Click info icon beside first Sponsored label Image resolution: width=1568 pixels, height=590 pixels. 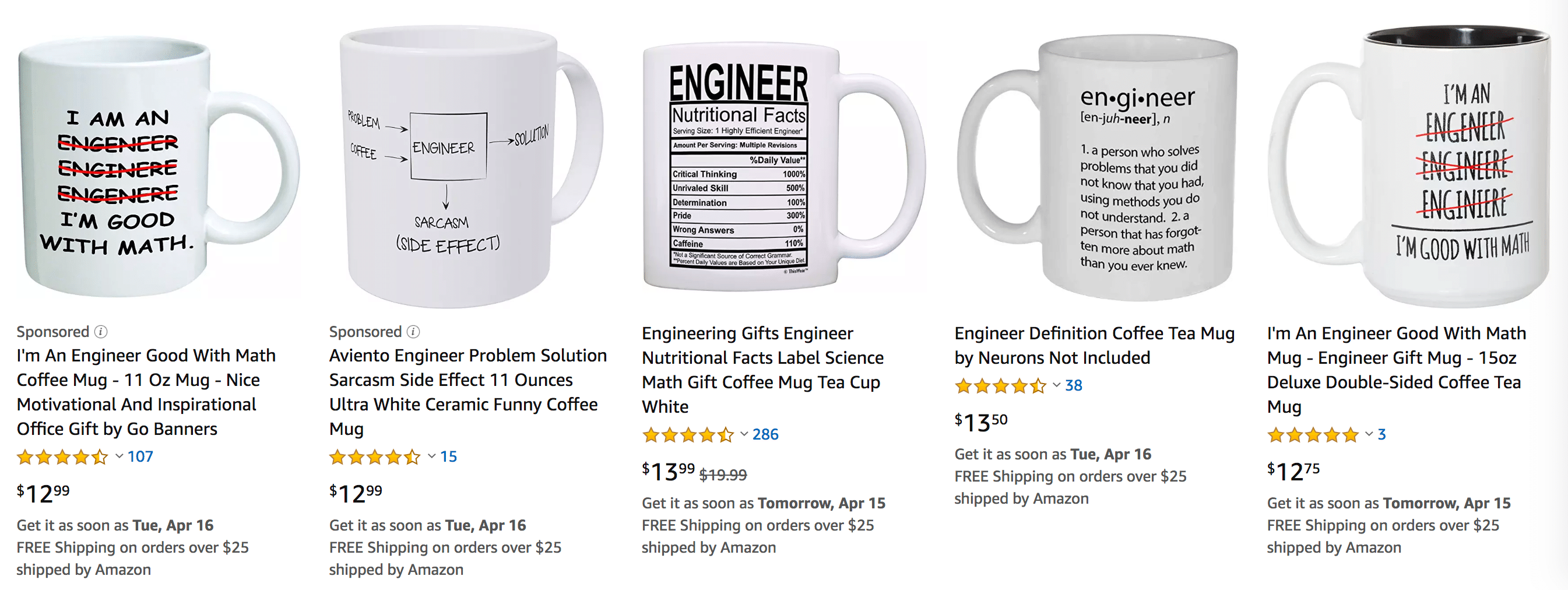101,331
